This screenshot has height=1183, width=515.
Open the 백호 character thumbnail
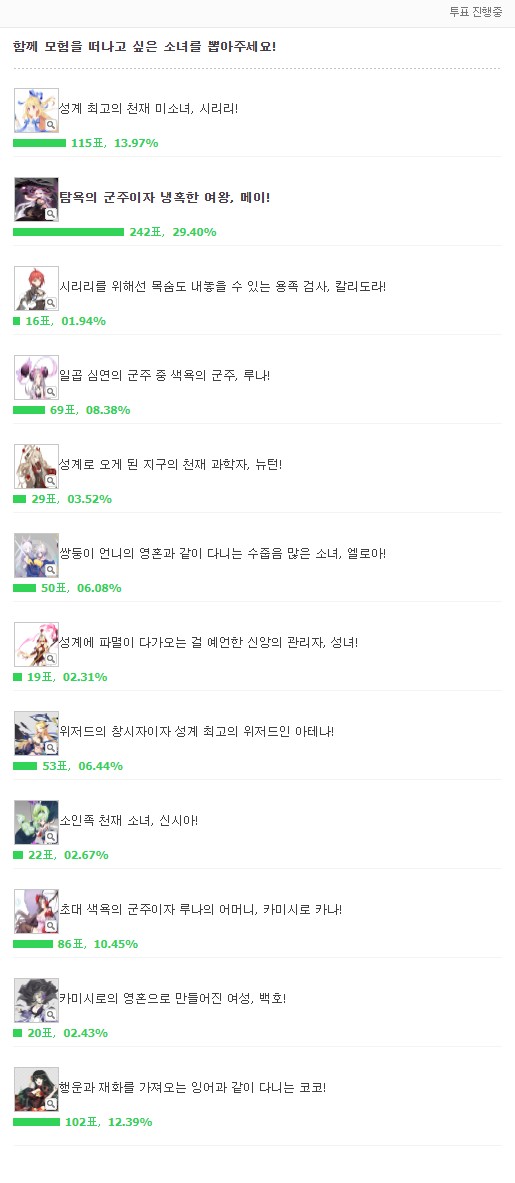36,1000
